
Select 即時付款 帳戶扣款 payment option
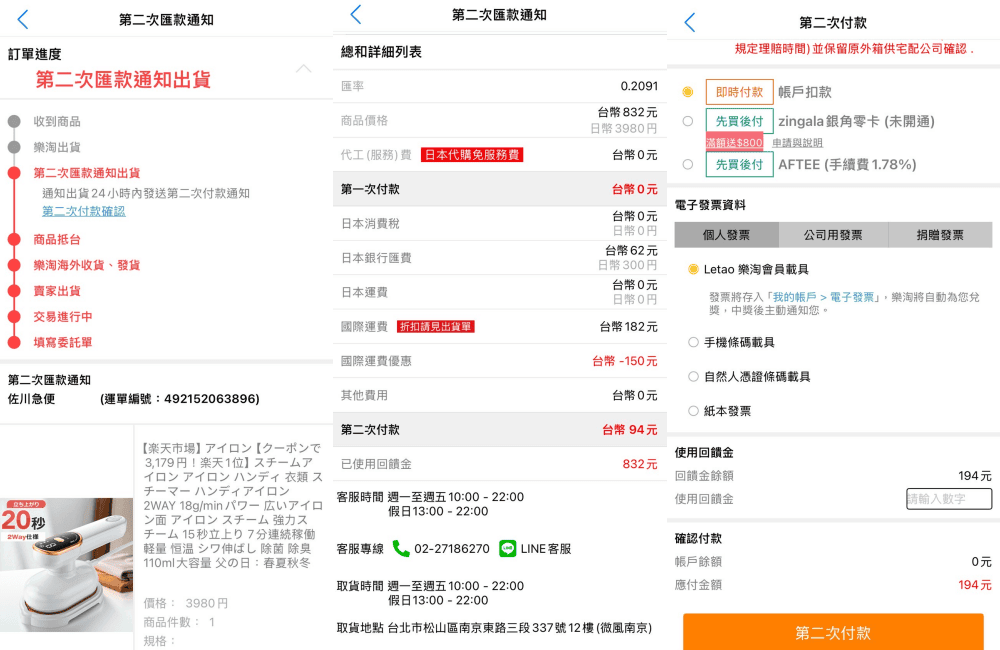[x=688, y=92]
